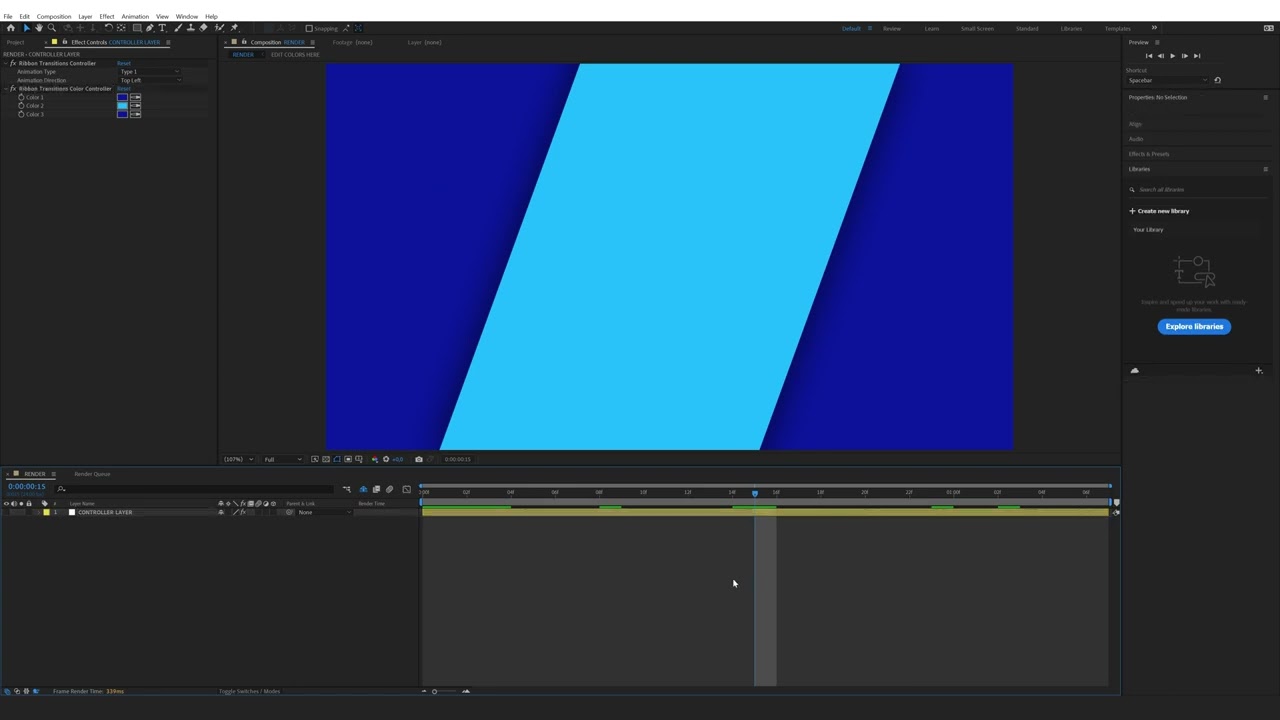Open the composition flowchart icon in timeline

coord(347,489)
